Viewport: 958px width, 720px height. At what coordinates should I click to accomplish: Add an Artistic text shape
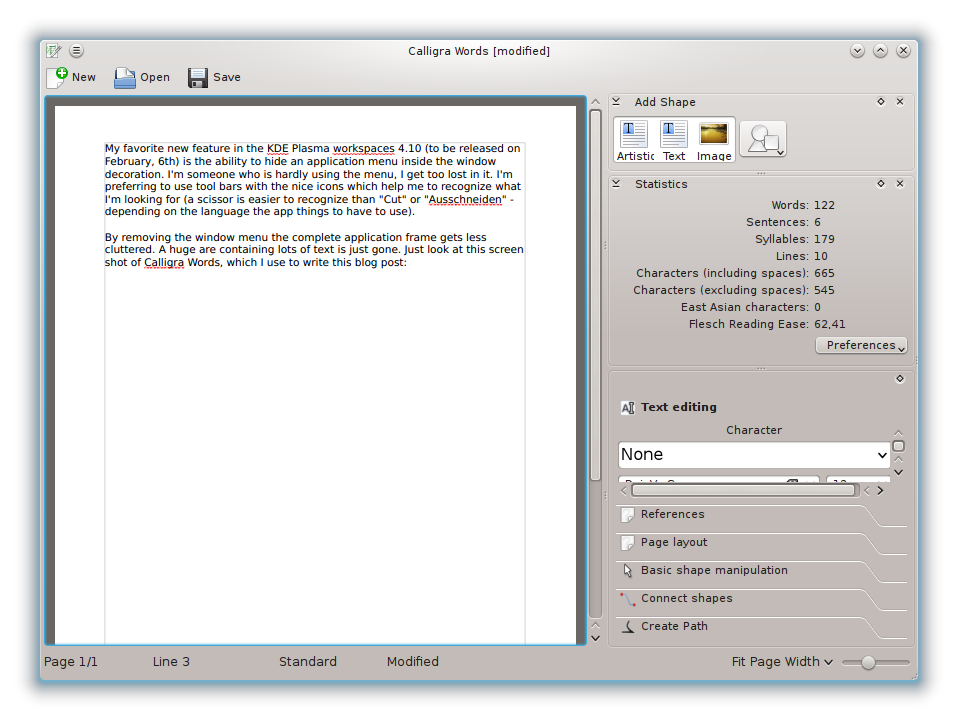[x=634, y=139]
